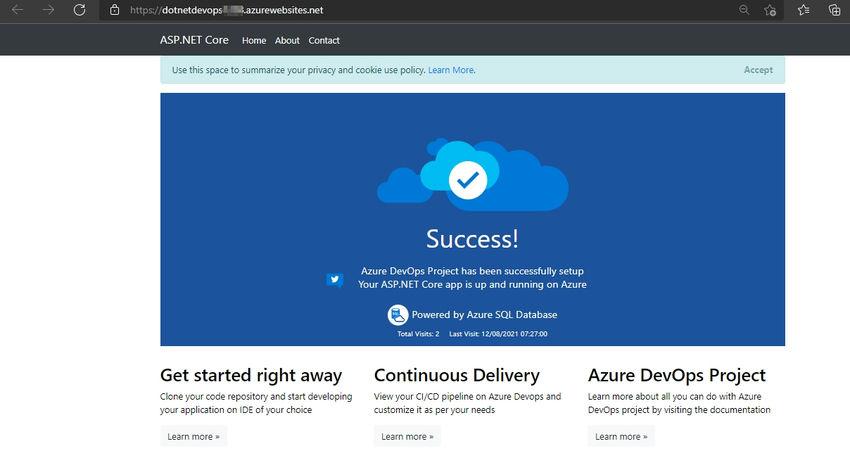Follow the privacy policy Learn More link

(451, 70)
